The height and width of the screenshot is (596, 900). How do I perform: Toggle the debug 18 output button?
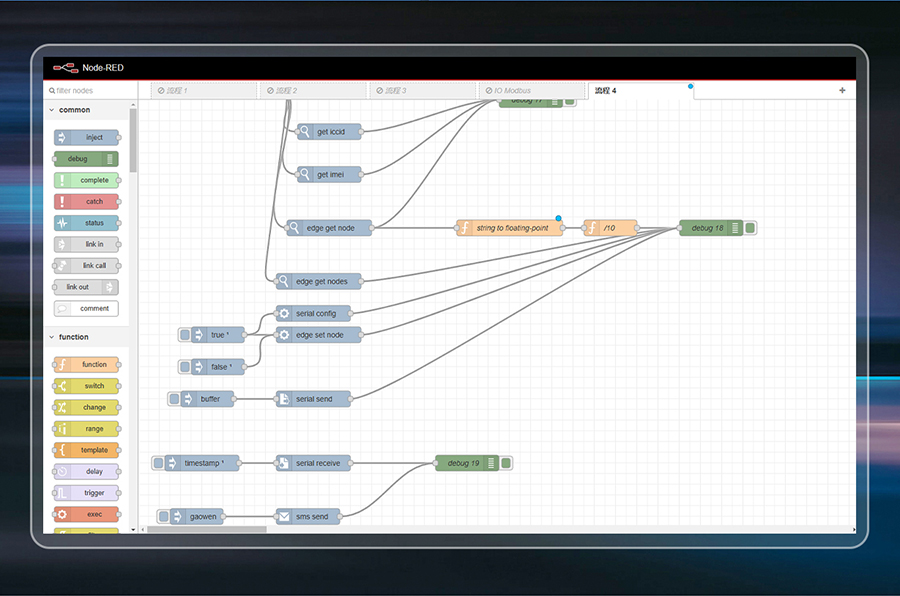click(750, 228)
